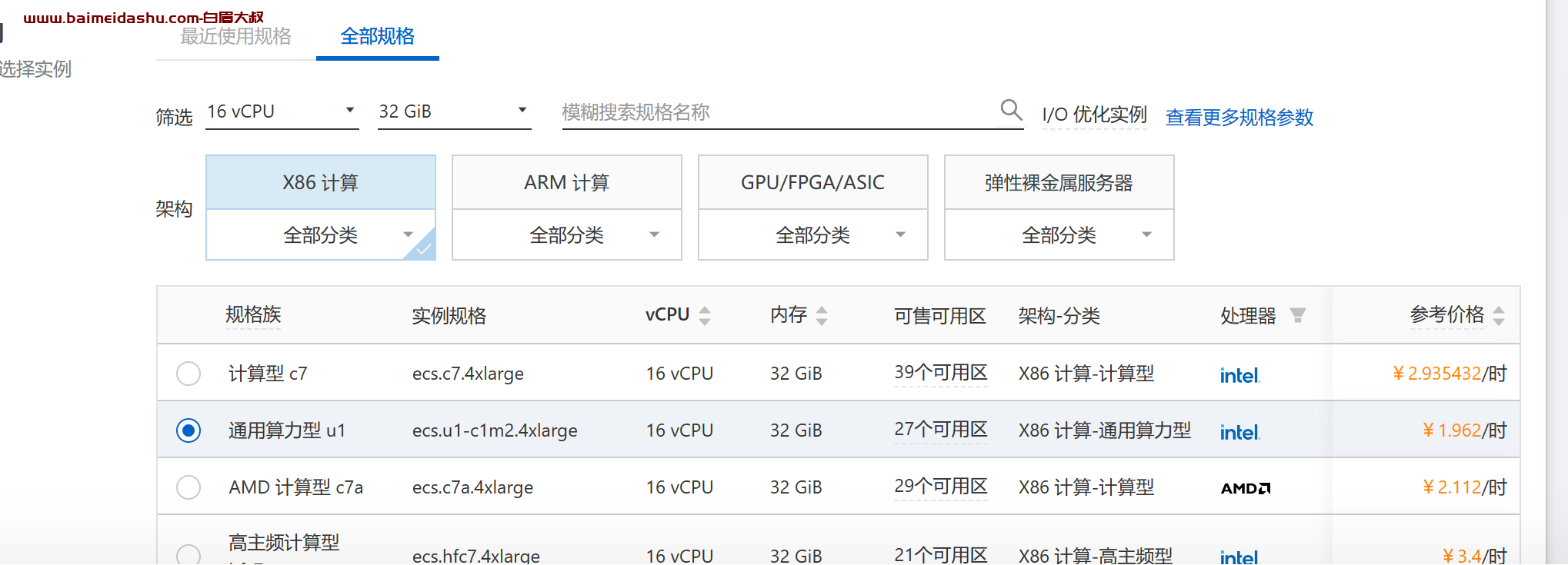Select the 高主频计算型 radio button
This screenshot has width=1568, height=565.
point(188,555)
